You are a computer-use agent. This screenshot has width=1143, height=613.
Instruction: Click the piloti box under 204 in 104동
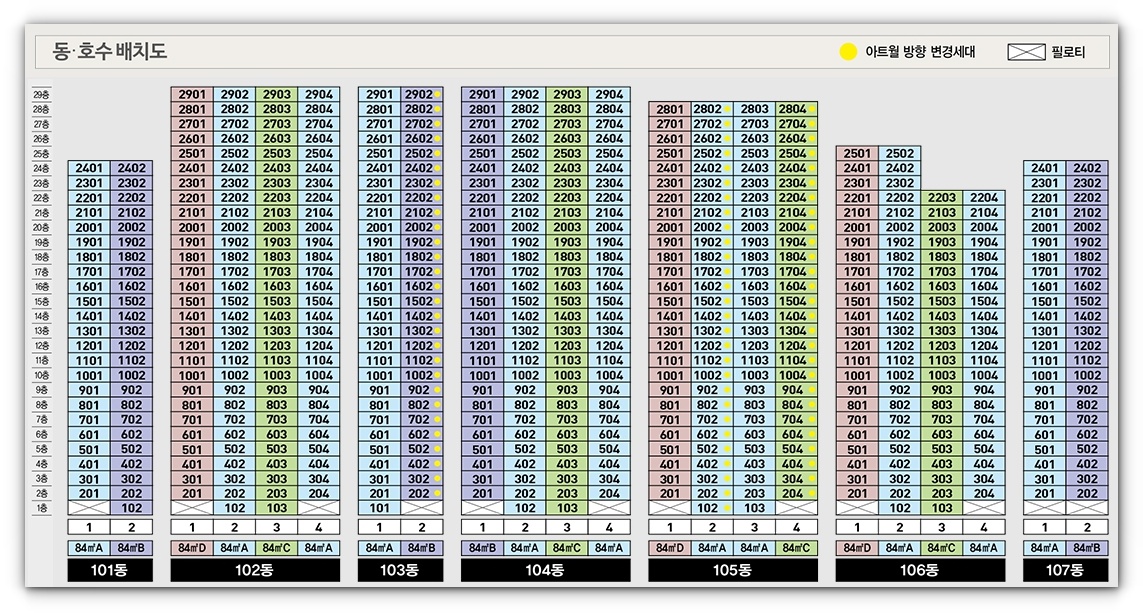pyautogui.click(x=609, y=508)
